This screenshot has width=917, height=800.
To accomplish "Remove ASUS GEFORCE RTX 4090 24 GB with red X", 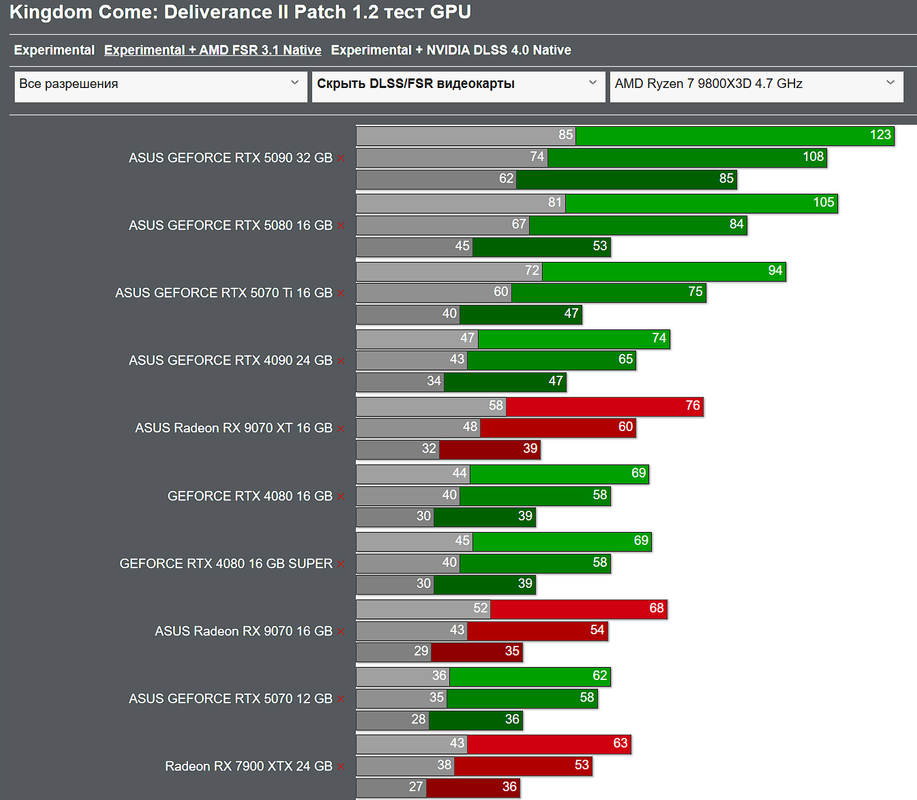I will (x=340, y=361).
